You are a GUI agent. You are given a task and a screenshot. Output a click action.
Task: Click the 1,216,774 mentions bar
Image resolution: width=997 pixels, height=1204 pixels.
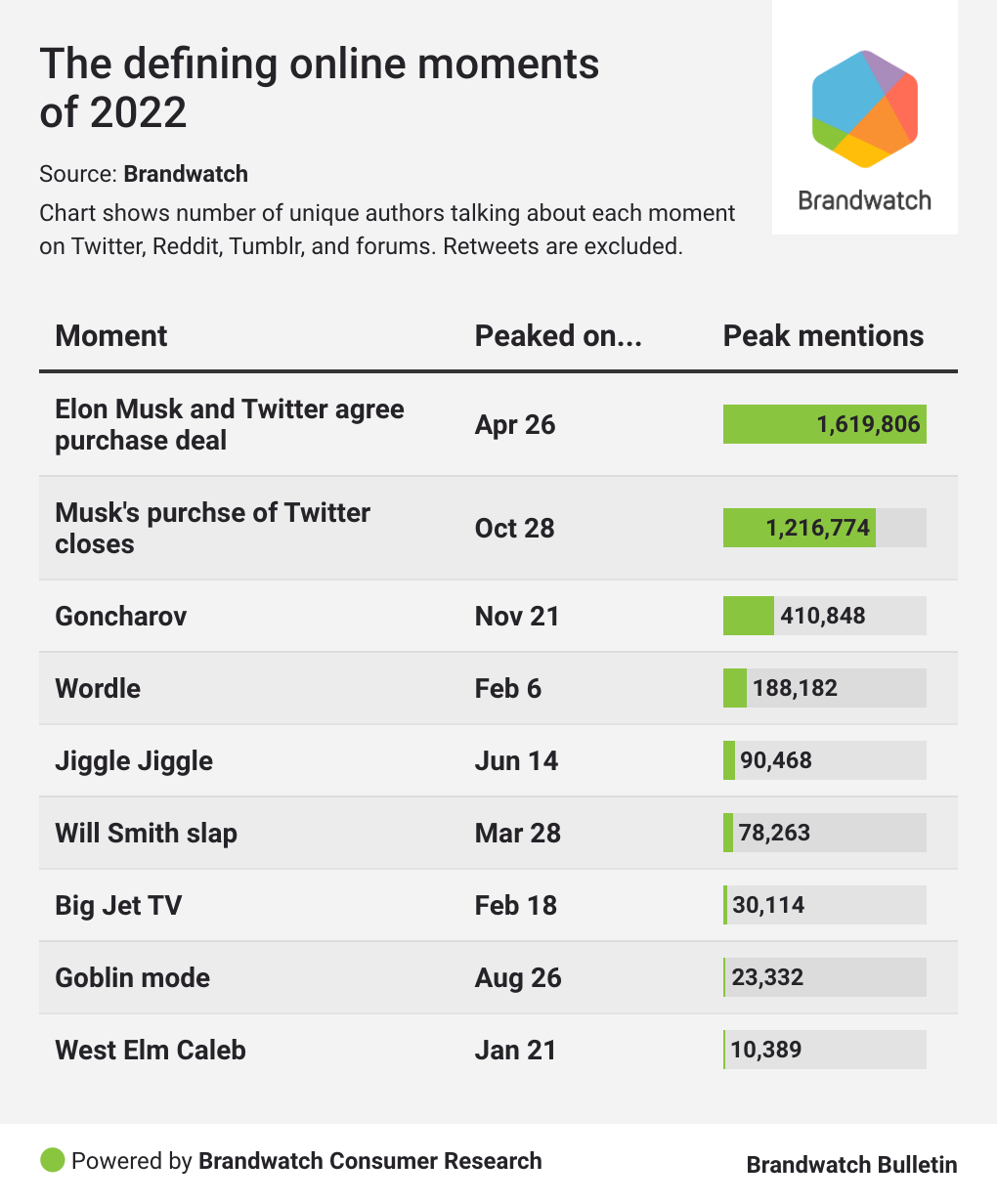(799, 528)
